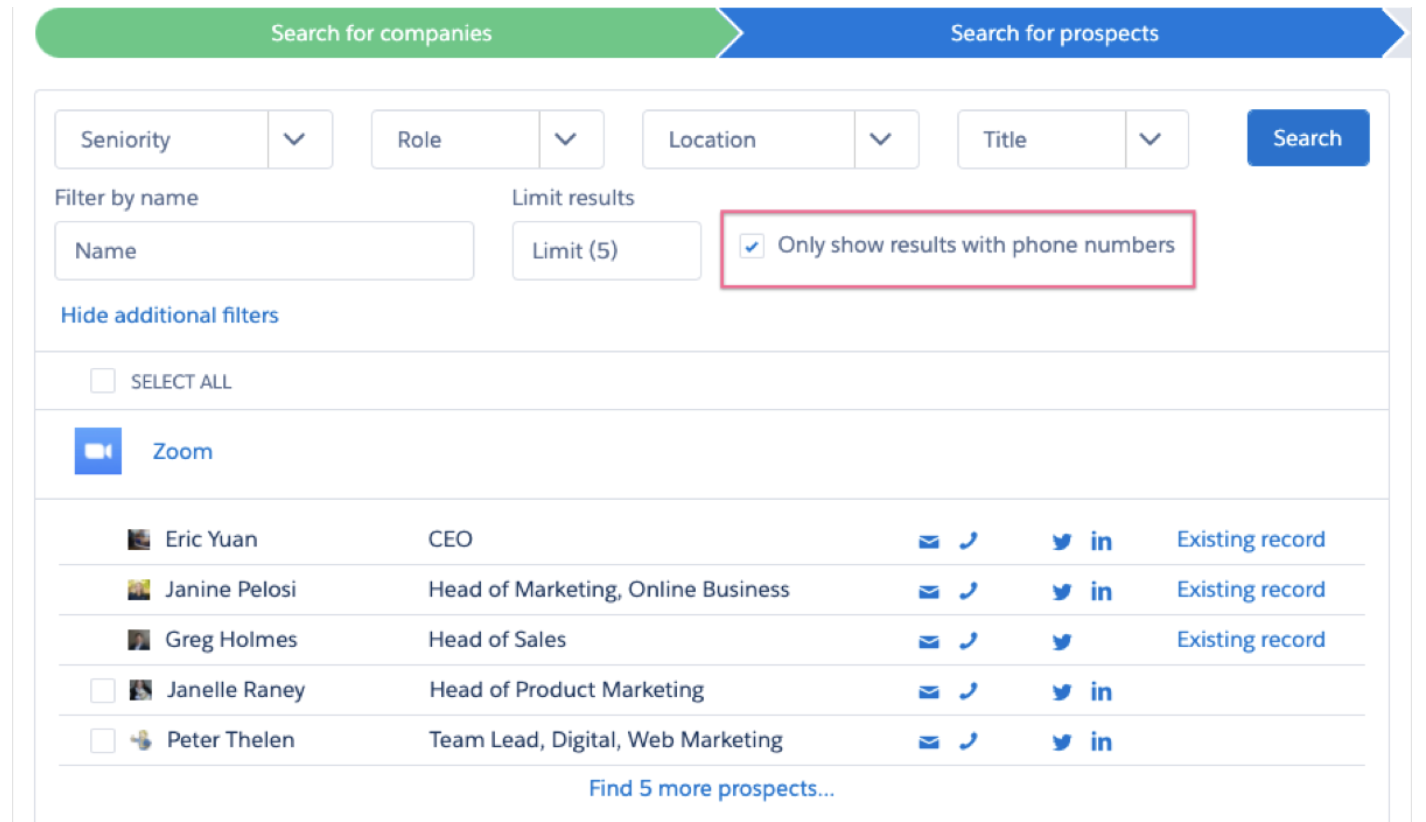Go to Search for companies step
Image resolution: width=1426 pixels, height=822 pixels.
pyautogui.click(x=381, y=33)
